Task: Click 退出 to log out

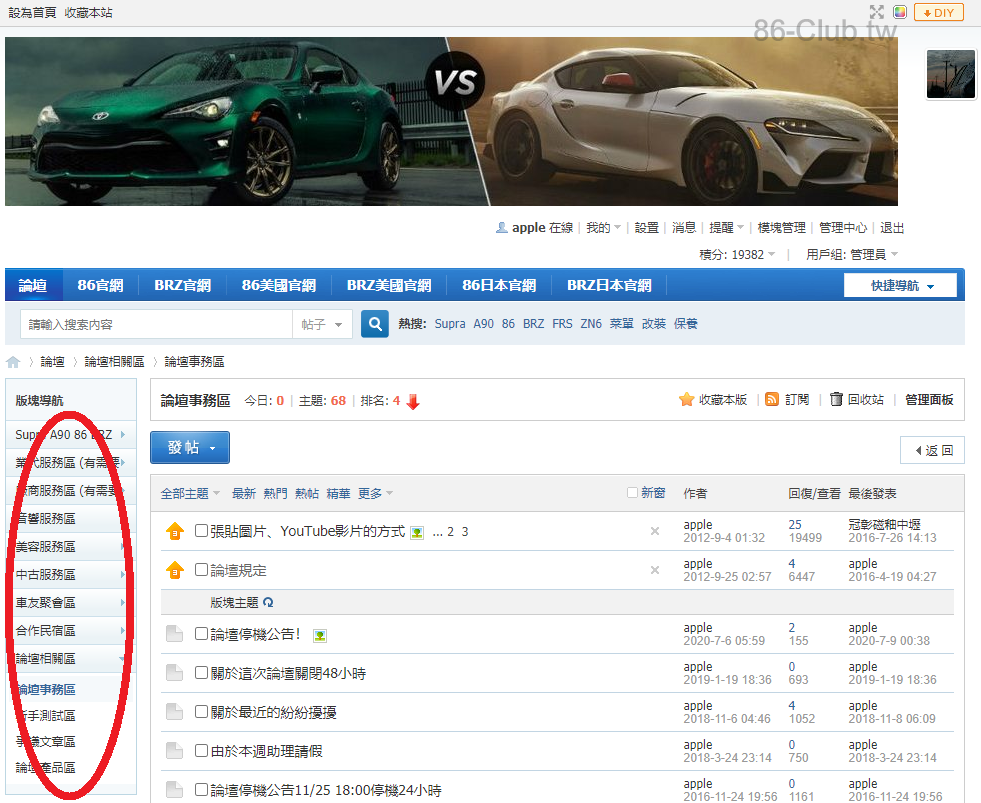Action: point(892,227)
